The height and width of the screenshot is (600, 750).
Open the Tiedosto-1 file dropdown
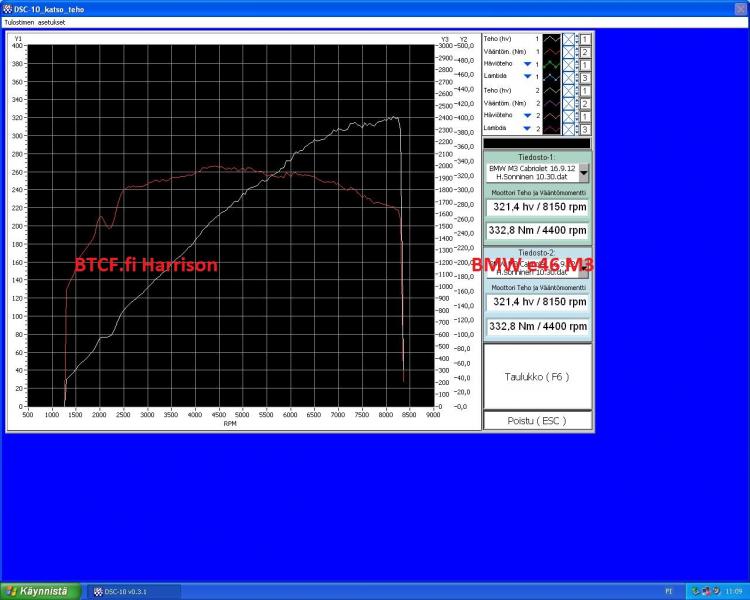point(584,172)
